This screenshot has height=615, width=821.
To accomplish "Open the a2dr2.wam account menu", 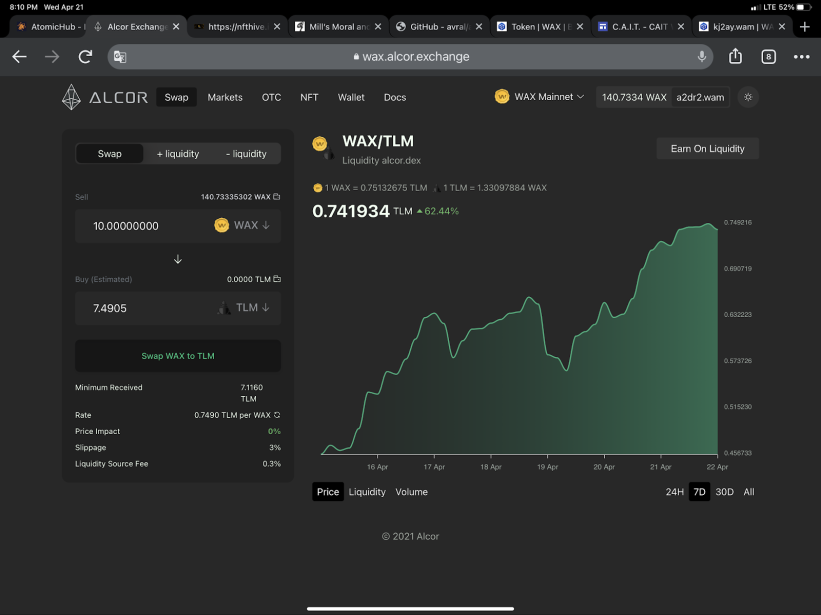I will 700,97.
